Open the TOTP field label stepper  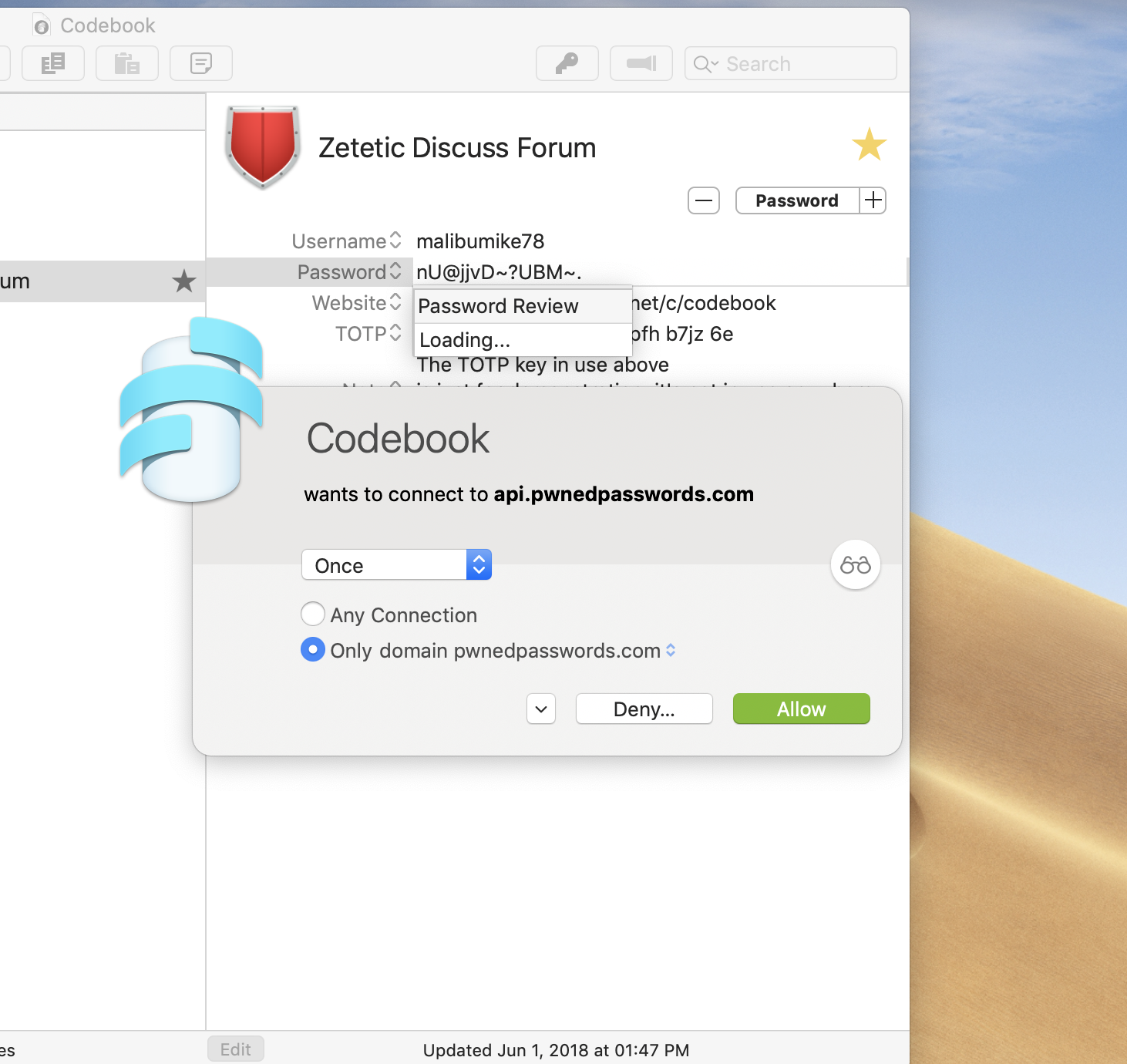tap(395, 332)
